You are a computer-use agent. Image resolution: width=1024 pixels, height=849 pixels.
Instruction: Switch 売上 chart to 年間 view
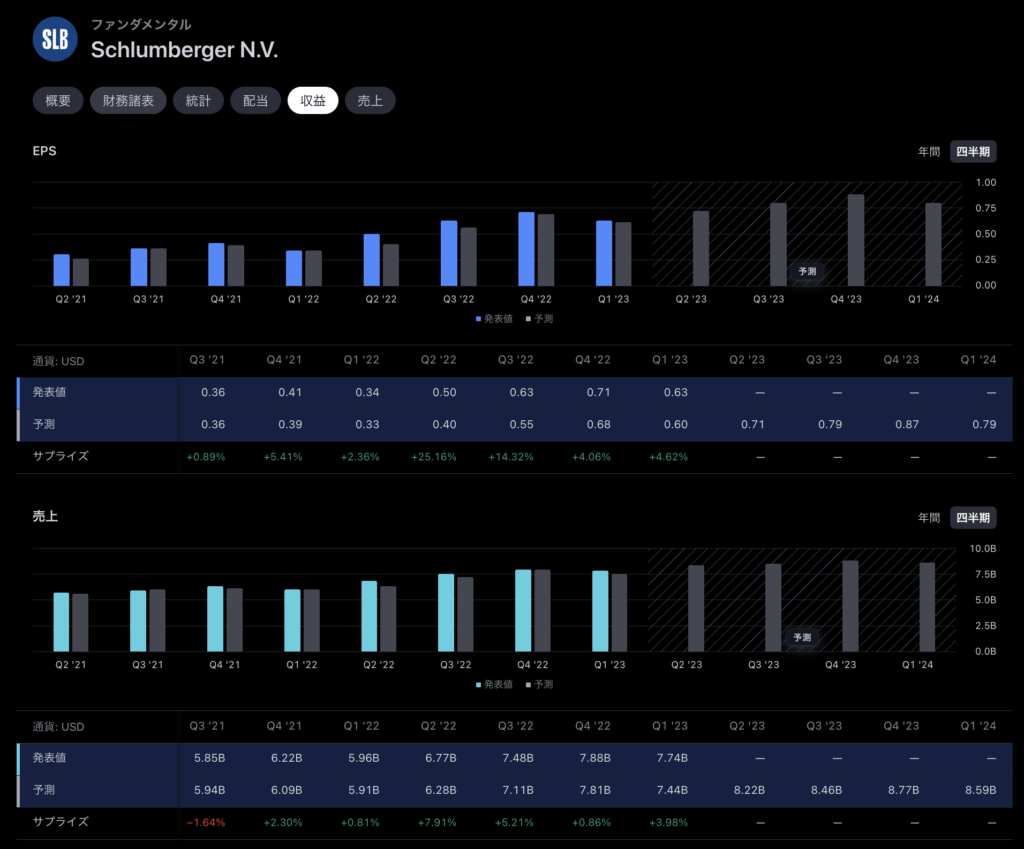tap(929, 518)
